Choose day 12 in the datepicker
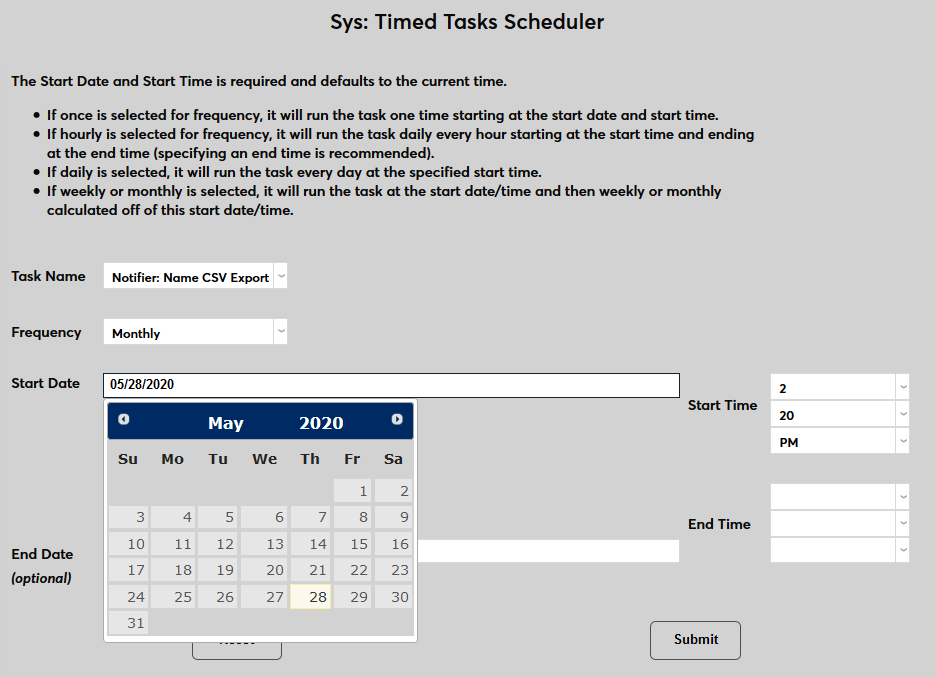Screen dimensions: 936x677 pos(217,544)
